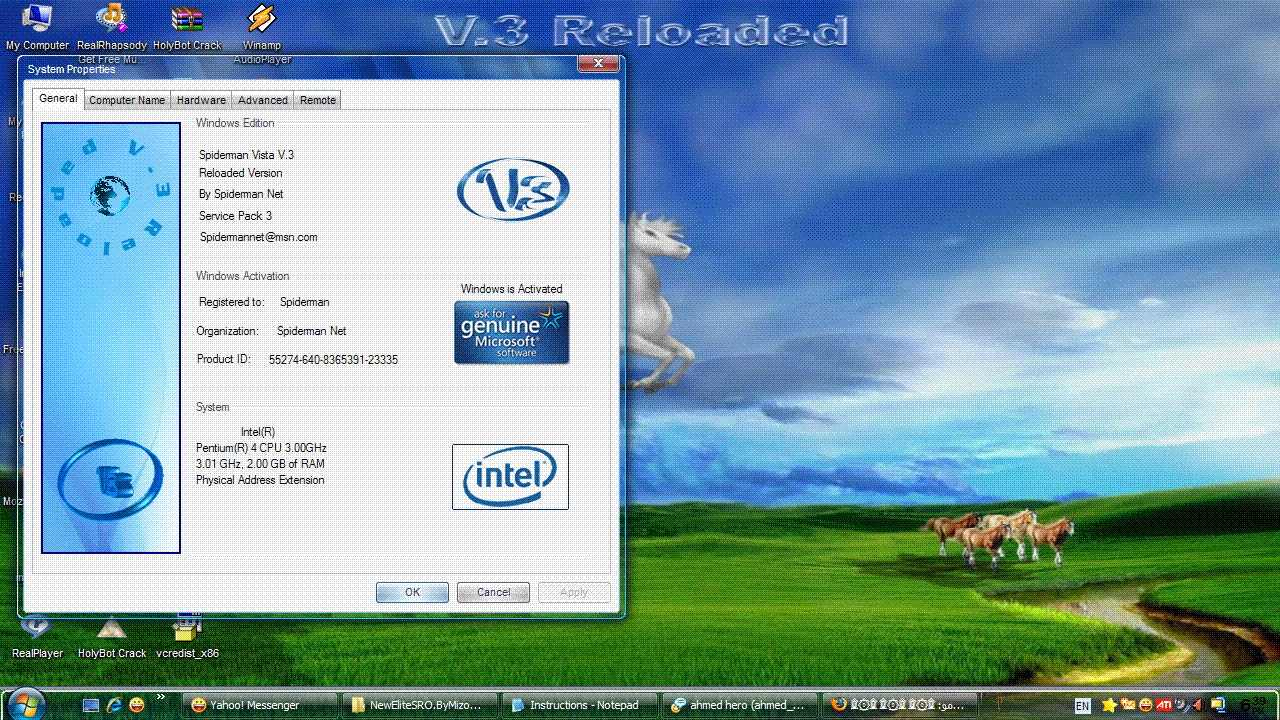Screen dimensions: 1280x720
Task: Open the My Computer desktop icon
Action: point(37,27)
